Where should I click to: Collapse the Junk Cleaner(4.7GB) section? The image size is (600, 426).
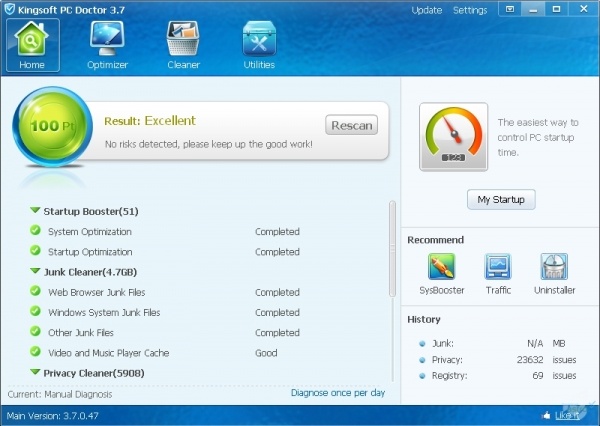tap(35, 271)
